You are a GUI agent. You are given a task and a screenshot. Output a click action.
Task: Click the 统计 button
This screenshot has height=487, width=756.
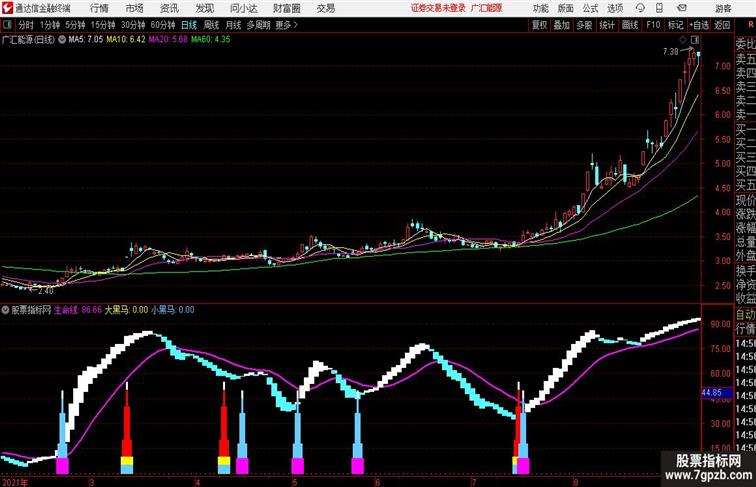click(607, 25)
